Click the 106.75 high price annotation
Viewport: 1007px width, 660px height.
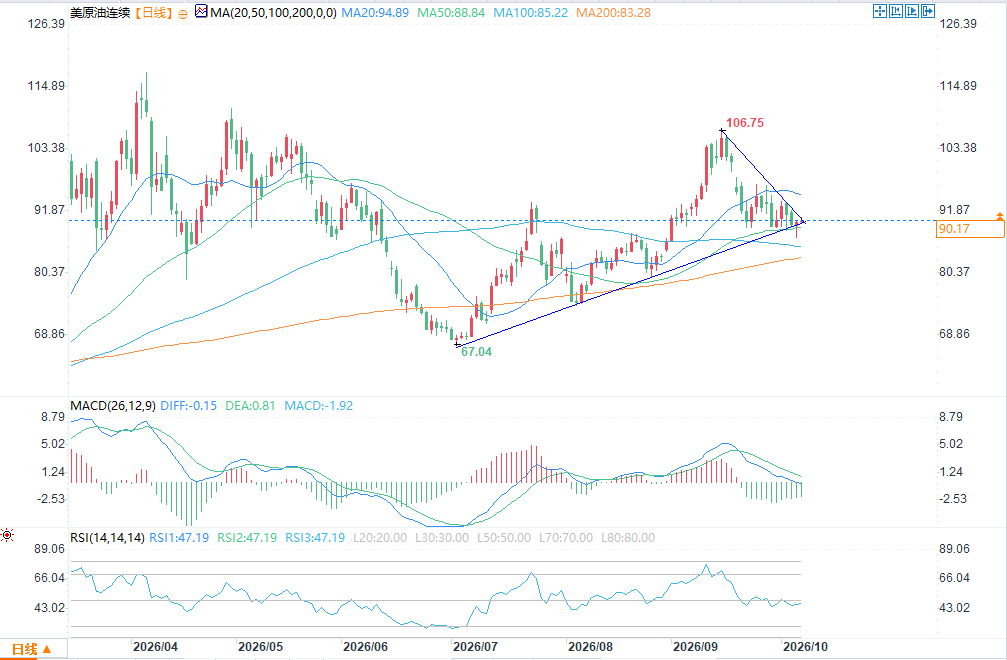[x=745, y=123]
